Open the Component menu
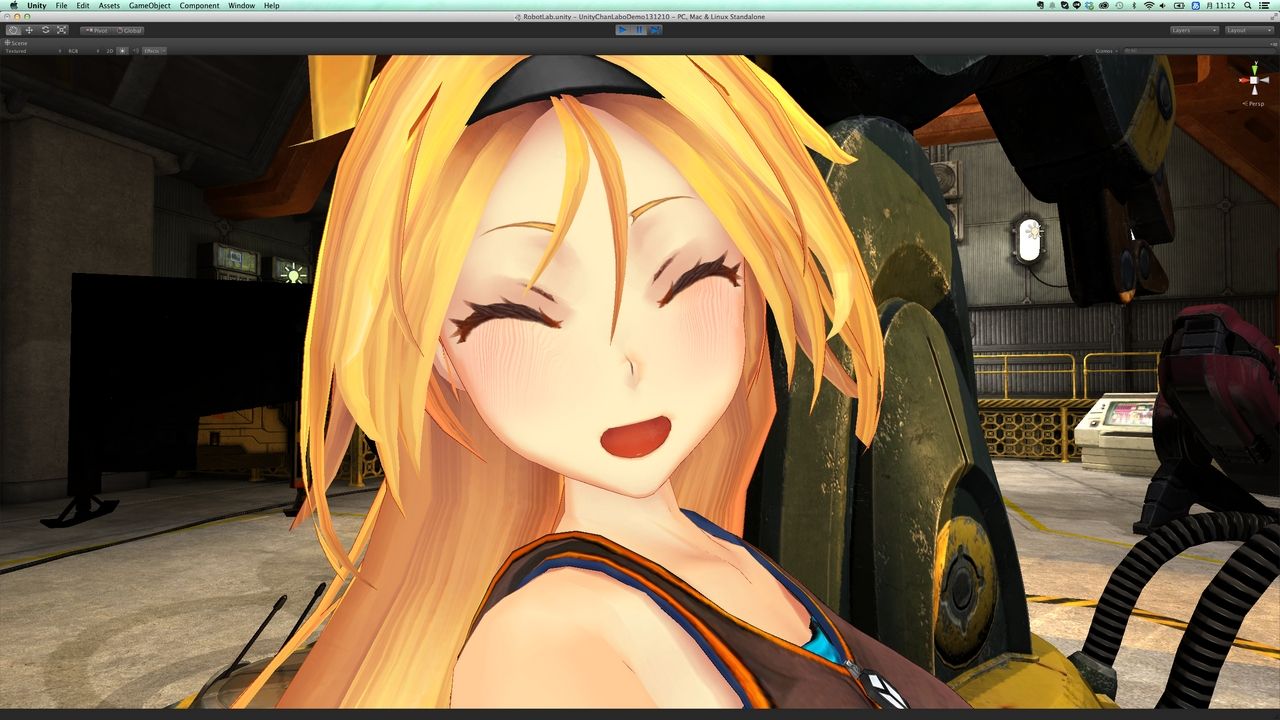 pyautogui.click(x=200, y=6)
